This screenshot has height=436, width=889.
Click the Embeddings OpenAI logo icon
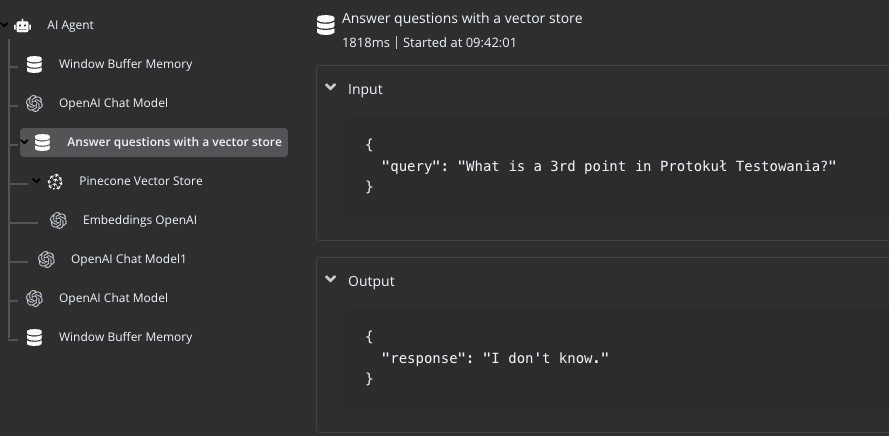tap(59, 220)
